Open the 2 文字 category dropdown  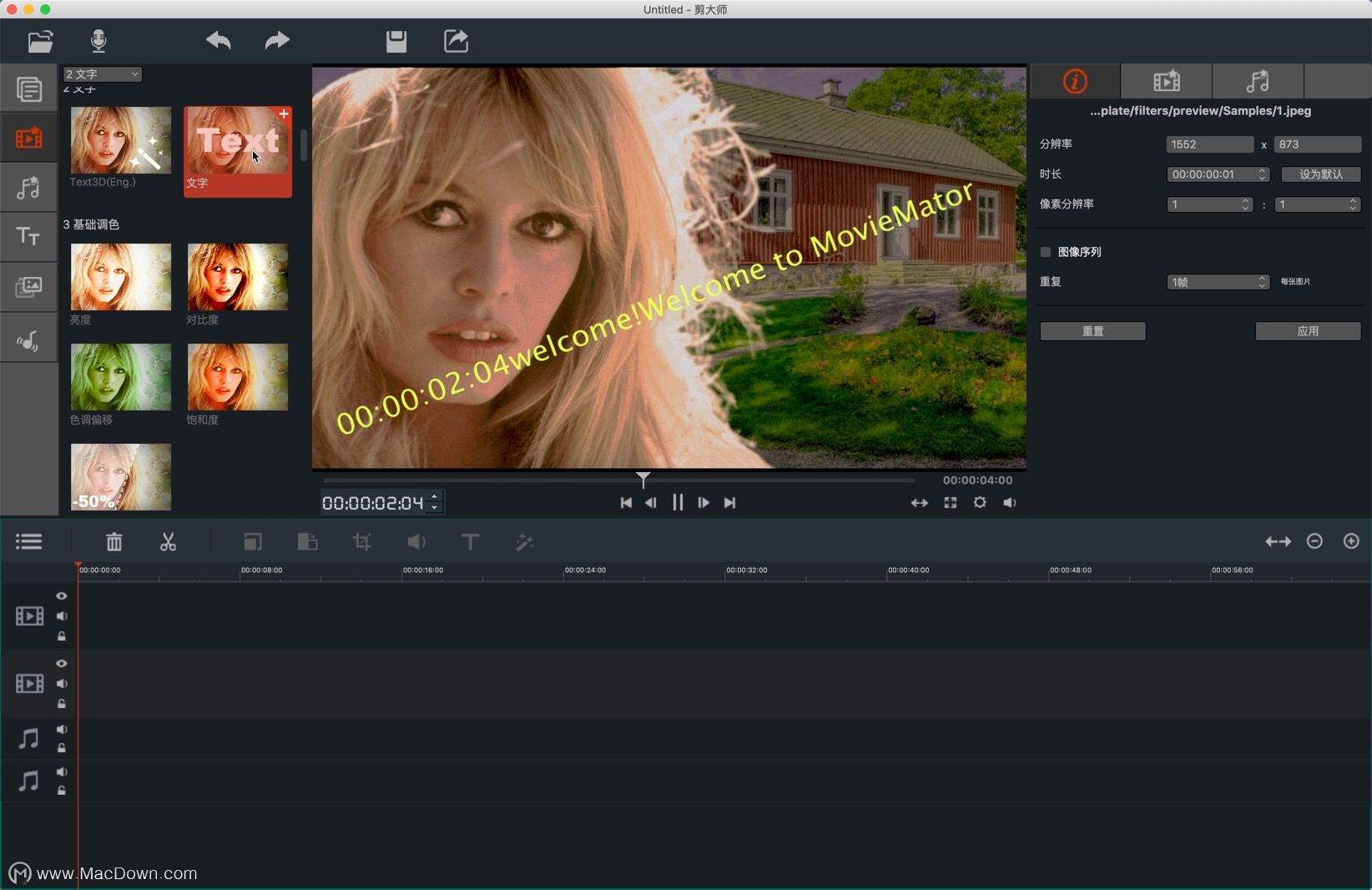coord(101,73)
